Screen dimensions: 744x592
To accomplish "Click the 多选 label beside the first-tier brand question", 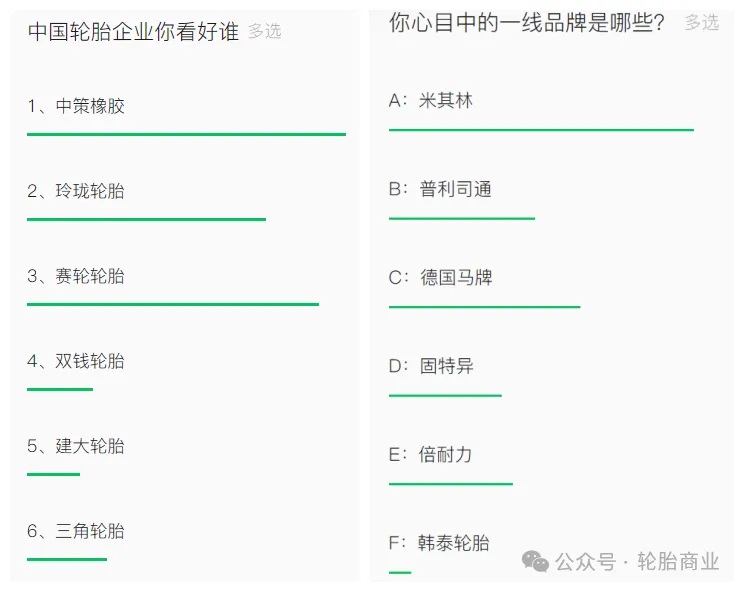I will (702, 22).
